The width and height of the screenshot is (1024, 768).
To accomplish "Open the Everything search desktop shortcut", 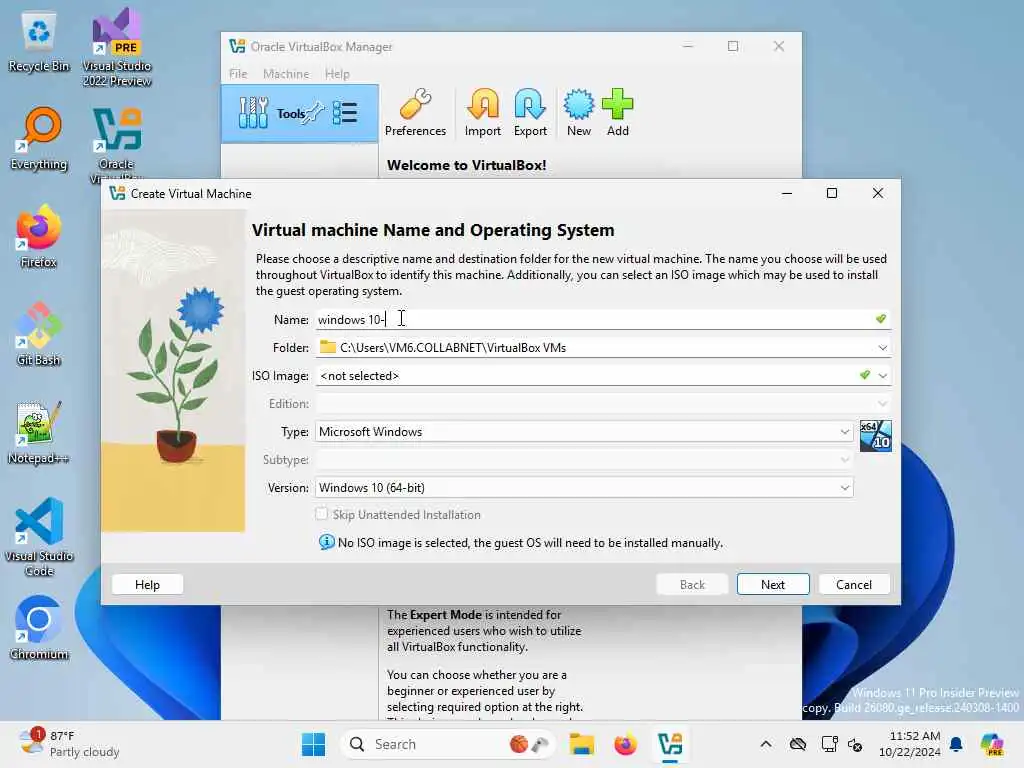I will (x=39, y=139).
